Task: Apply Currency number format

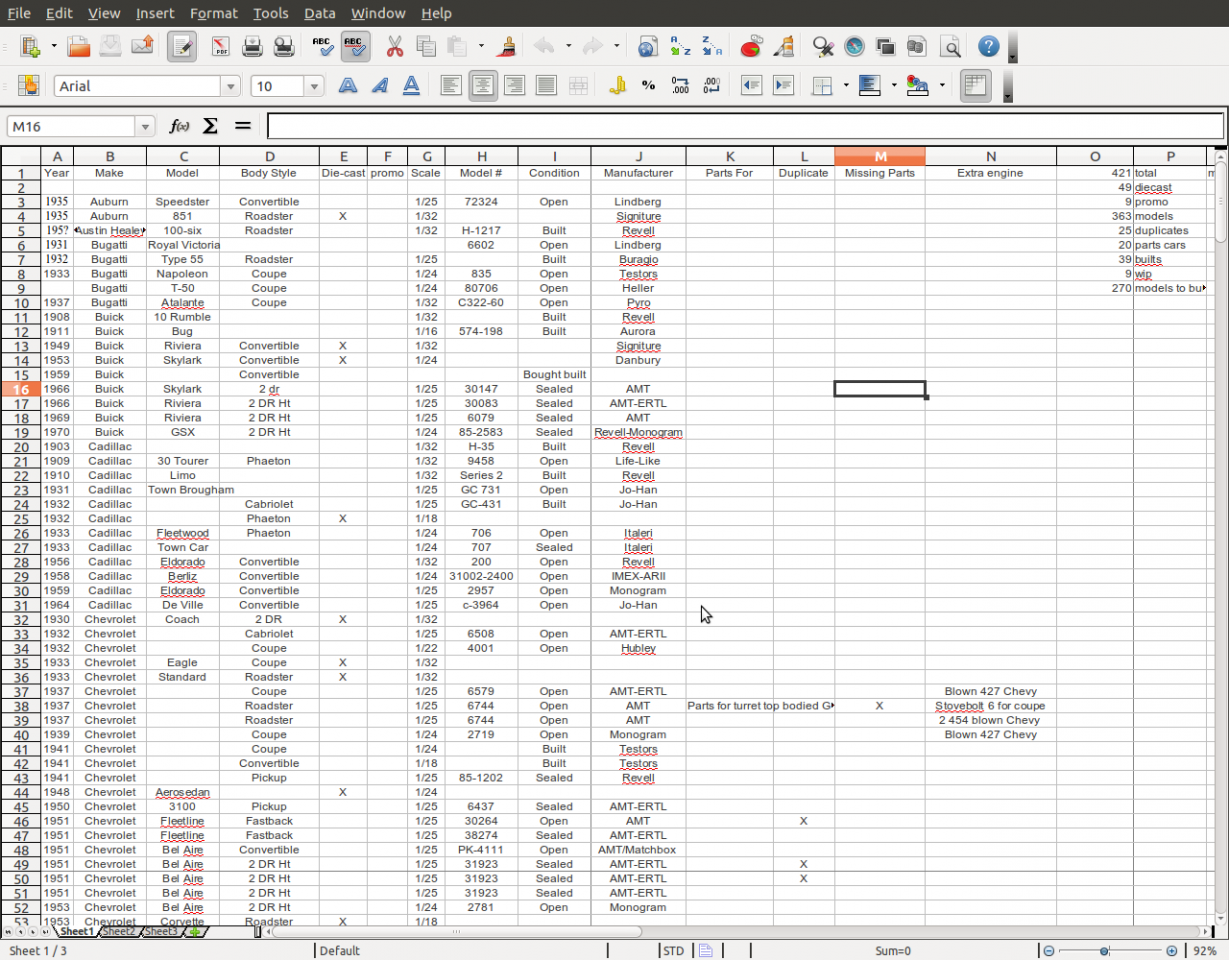Action: 617,86
